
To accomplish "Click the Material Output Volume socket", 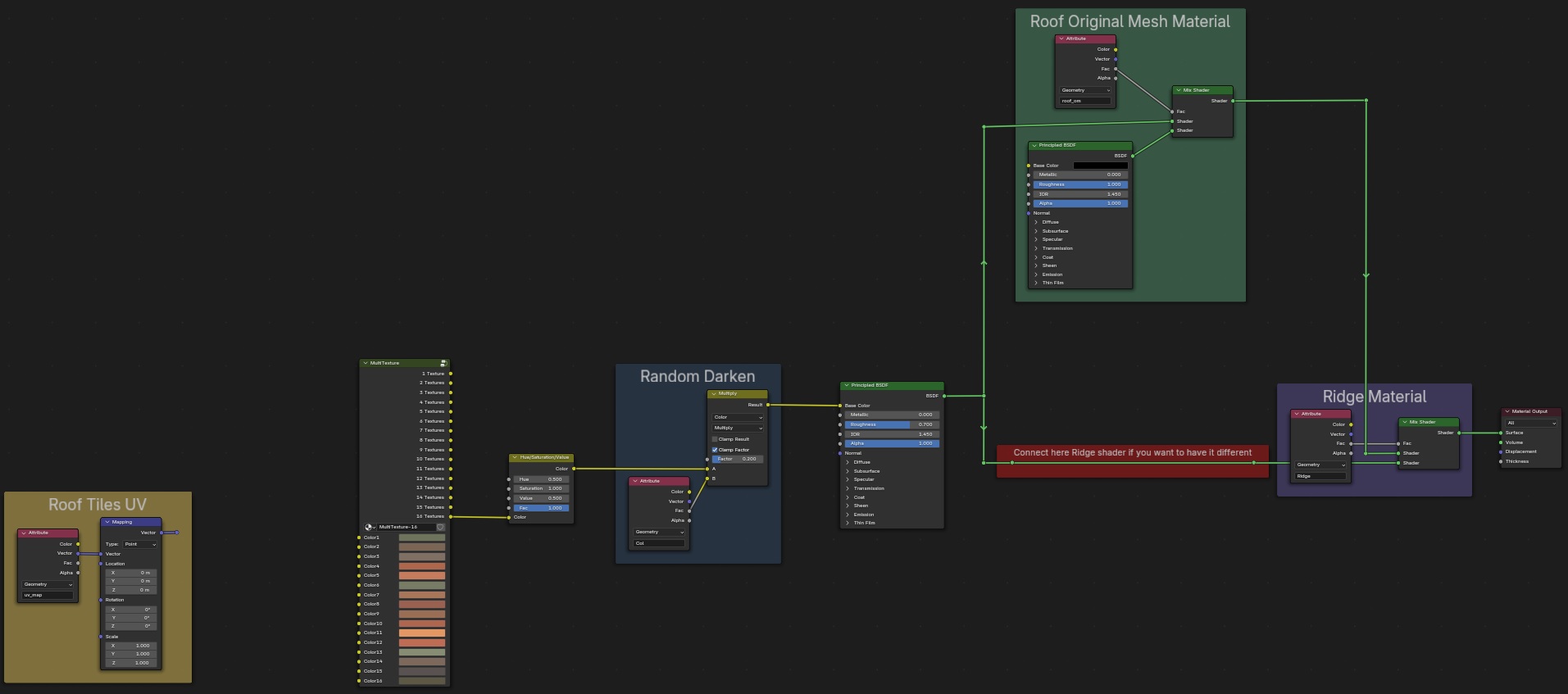I will (x=1501, y=442).
